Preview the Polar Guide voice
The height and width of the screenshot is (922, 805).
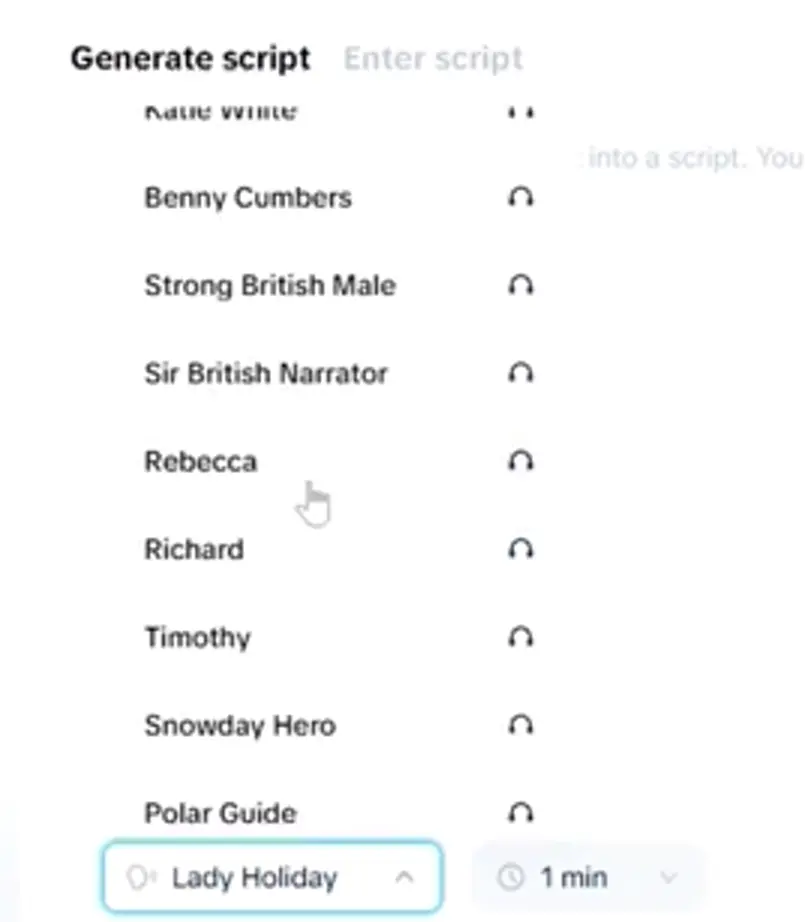pos(520,812)
